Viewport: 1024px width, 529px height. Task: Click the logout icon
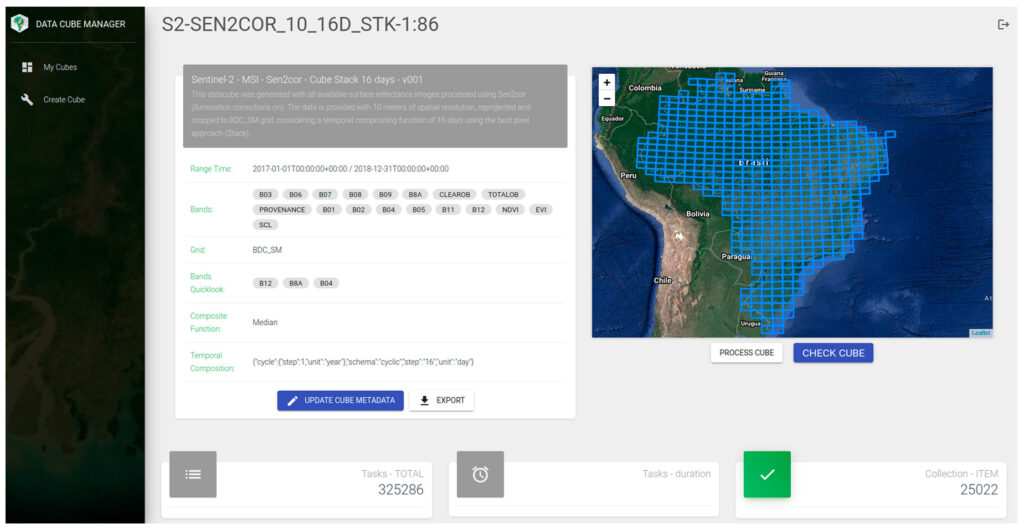pyautogui.click(x=1003, y=25)
